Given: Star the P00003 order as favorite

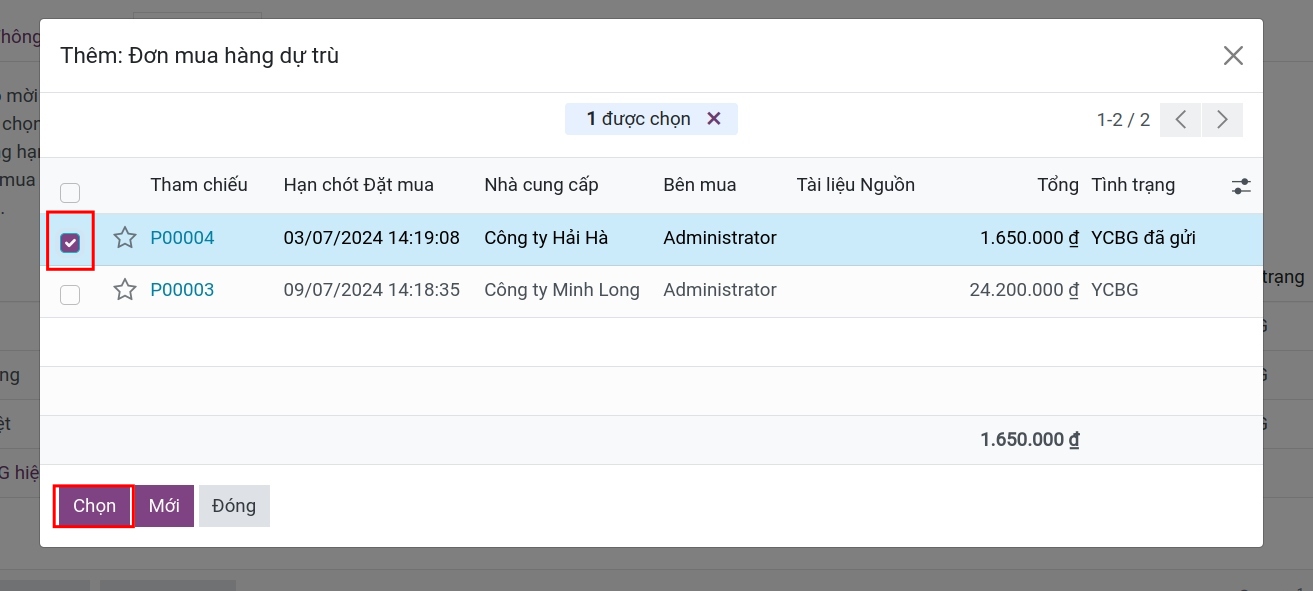Looking at the screenshot, I should pos(125,290).
